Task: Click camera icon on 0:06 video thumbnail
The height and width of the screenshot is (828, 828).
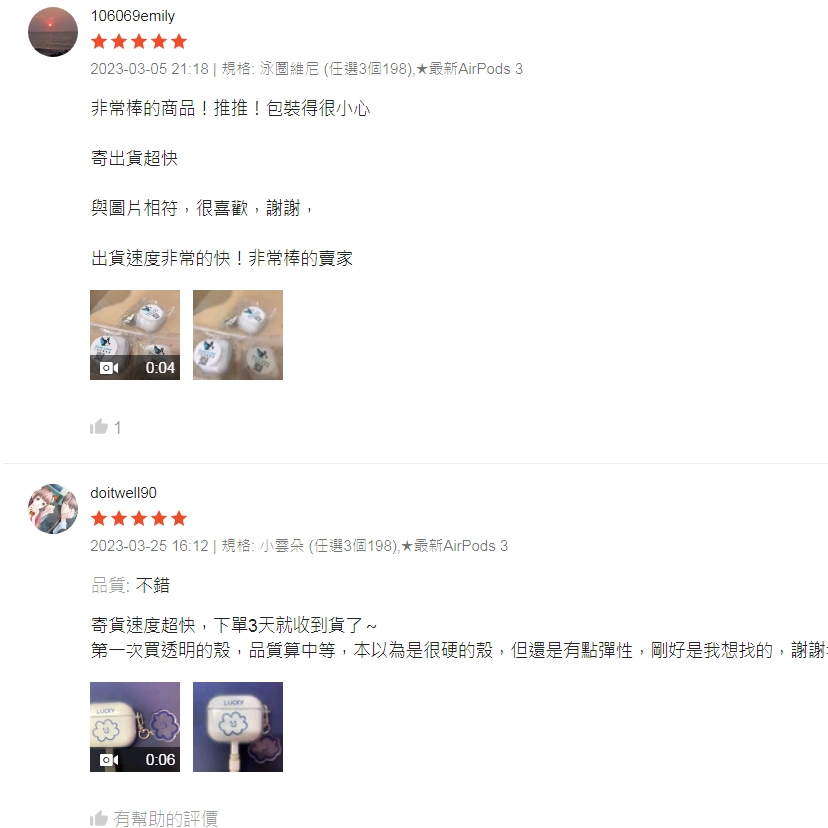Action: [109, 759]
